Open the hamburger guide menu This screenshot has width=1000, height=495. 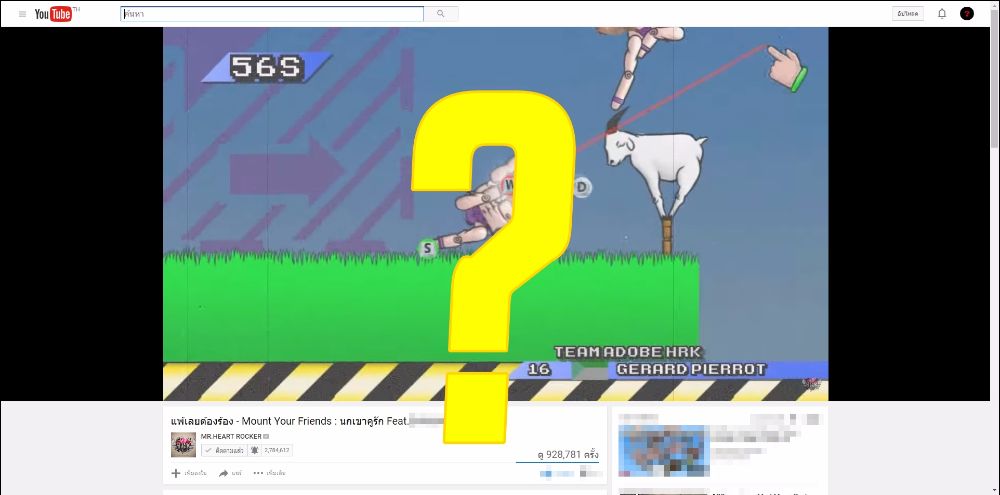(22, 14)
